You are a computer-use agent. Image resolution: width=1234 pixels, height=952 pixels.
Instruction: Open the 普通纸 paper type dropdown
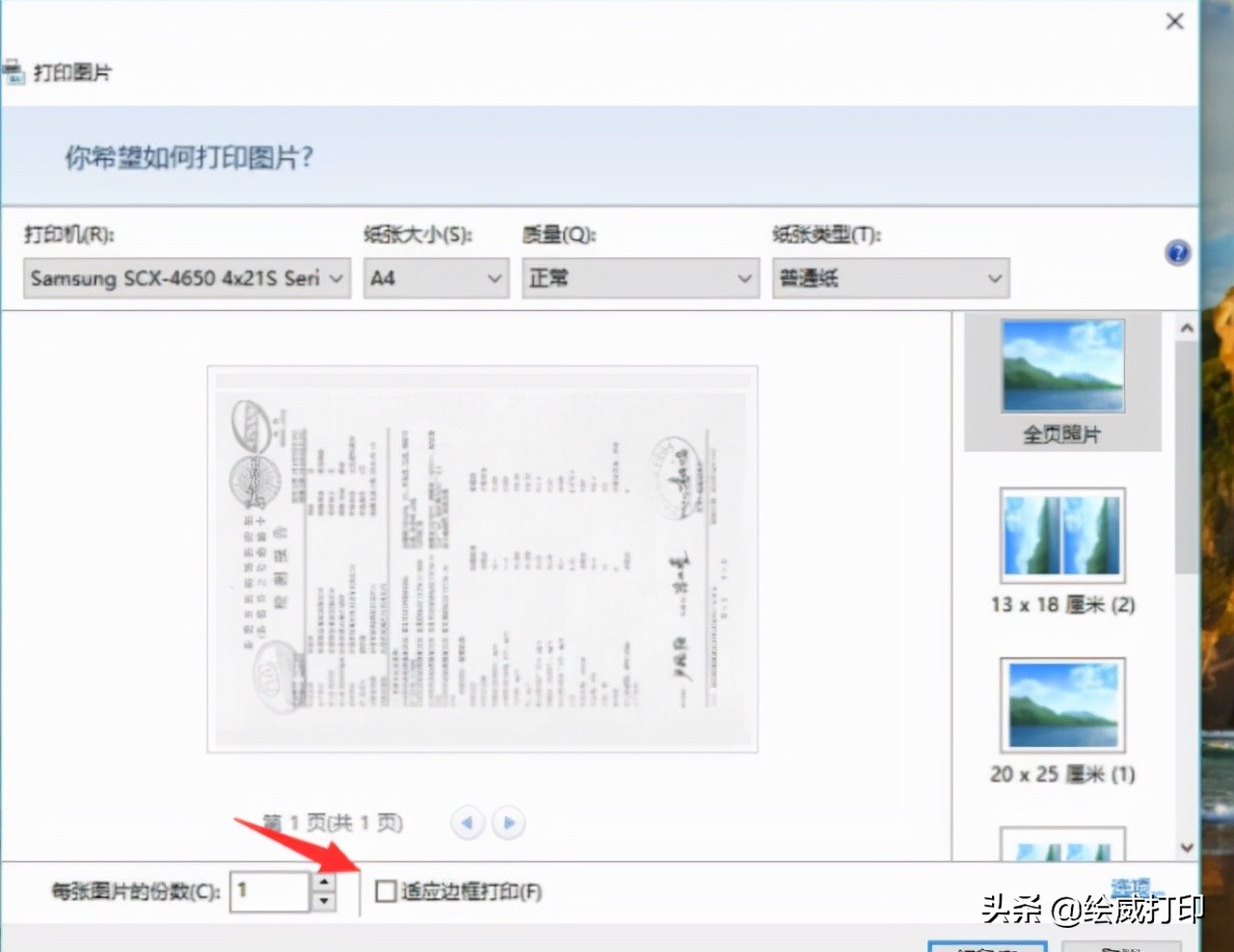click(x=994, y=278)
